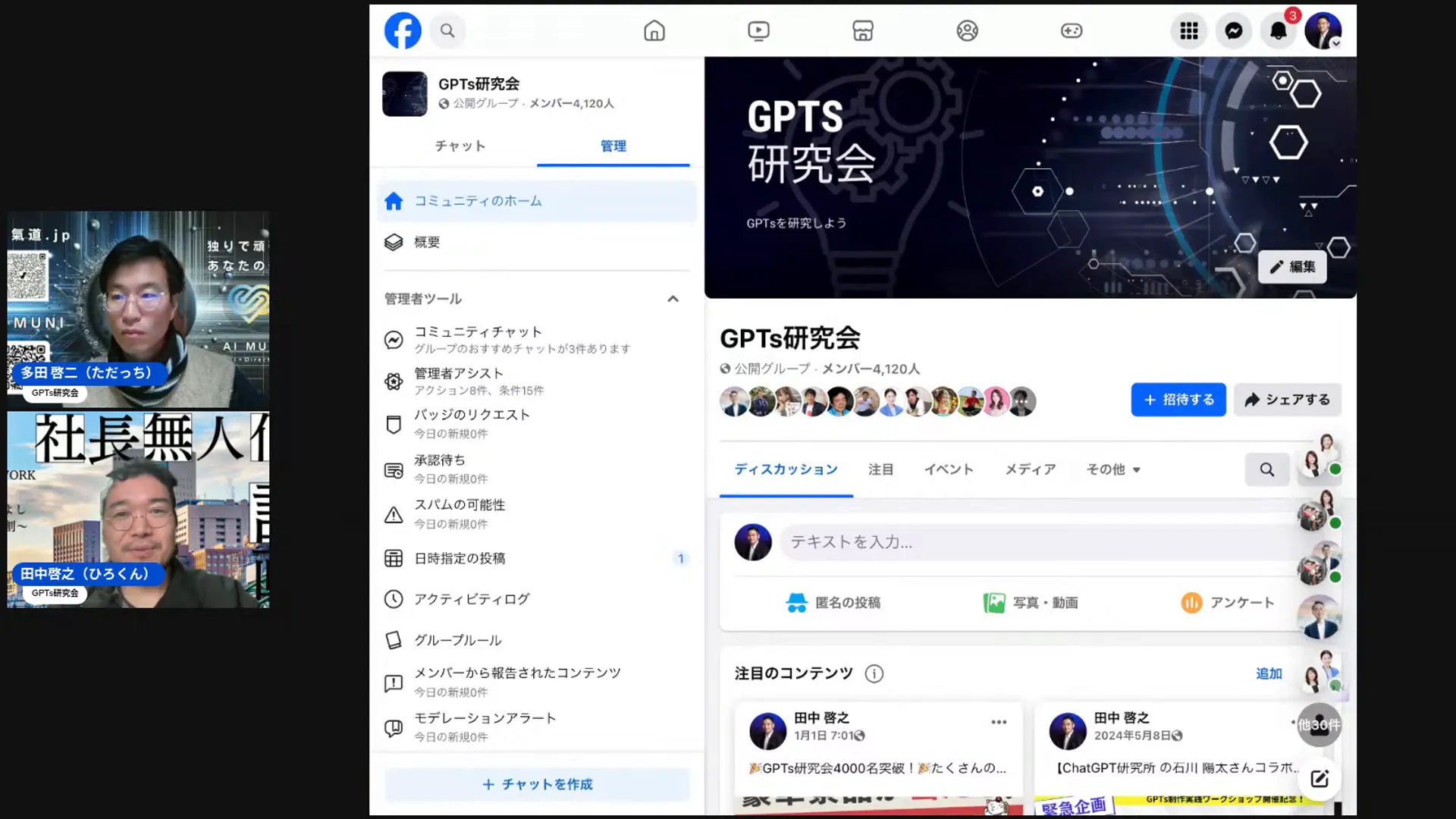Screen dimensions: 1456x819
Task: Open the three-dot menu on 1月1日 post
Action: click(999, 722)
